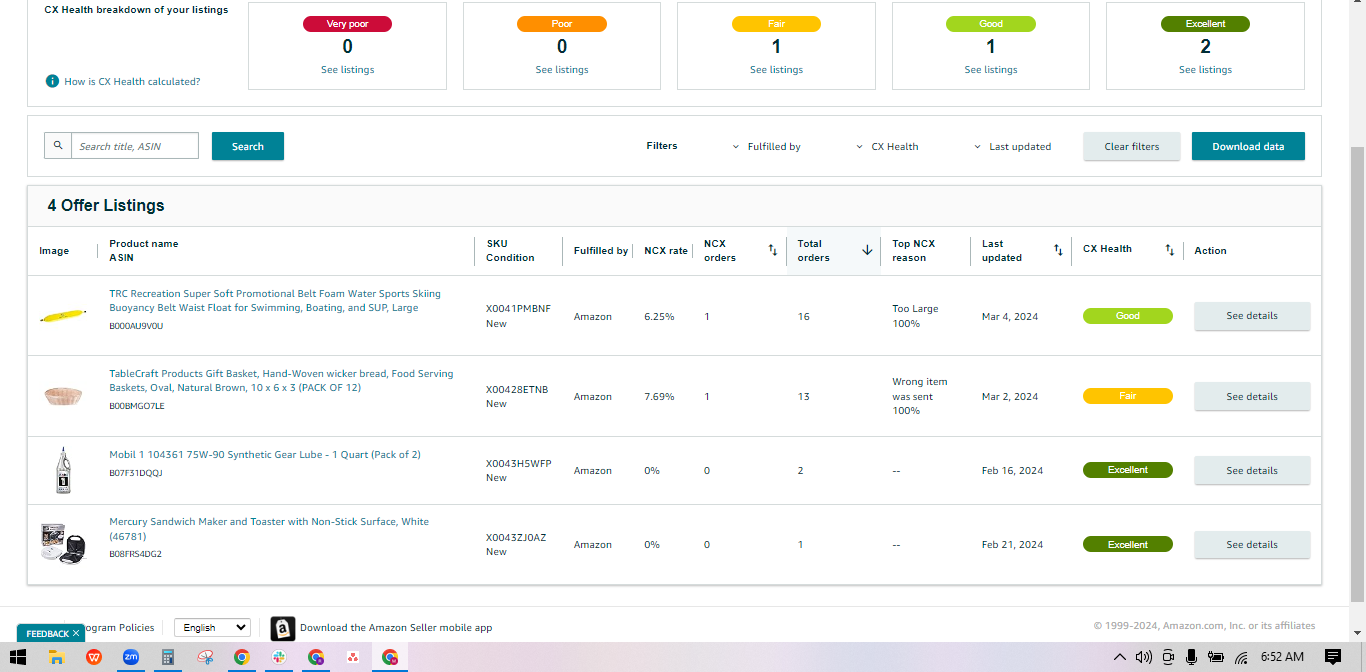This screenshot has height=672, width=1366.
Task: Launch WPS Office from taskbar
Action: click(94, 657)
